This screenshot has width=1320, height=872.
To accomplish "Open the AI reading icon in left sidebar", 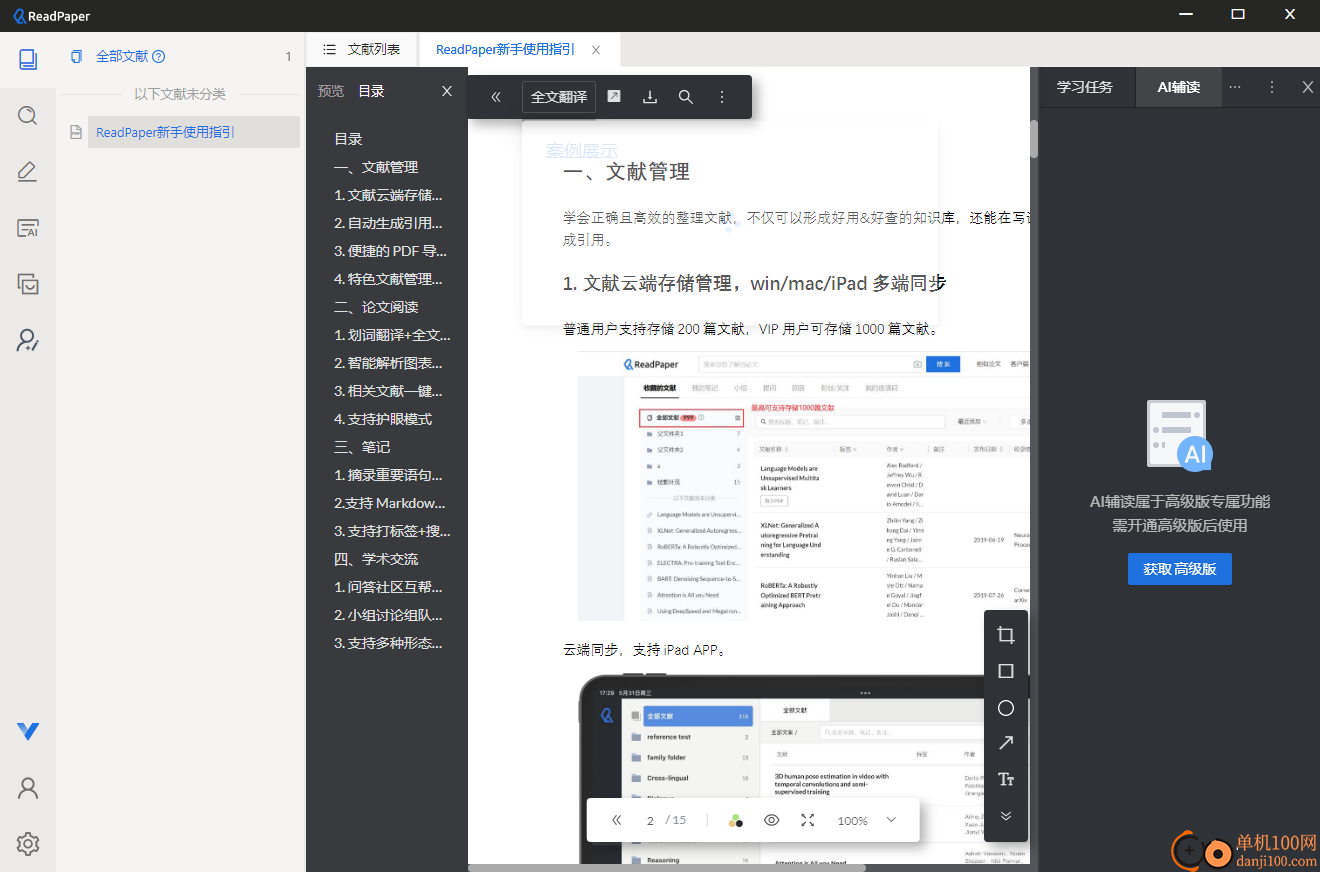I will (28, 228).
